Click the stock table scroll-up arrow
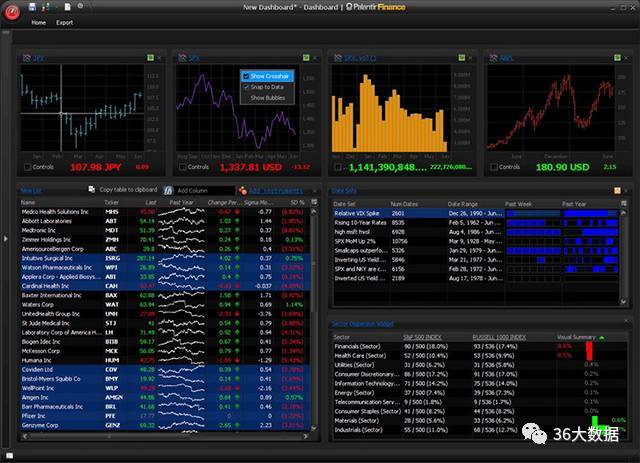 point(314,211)
